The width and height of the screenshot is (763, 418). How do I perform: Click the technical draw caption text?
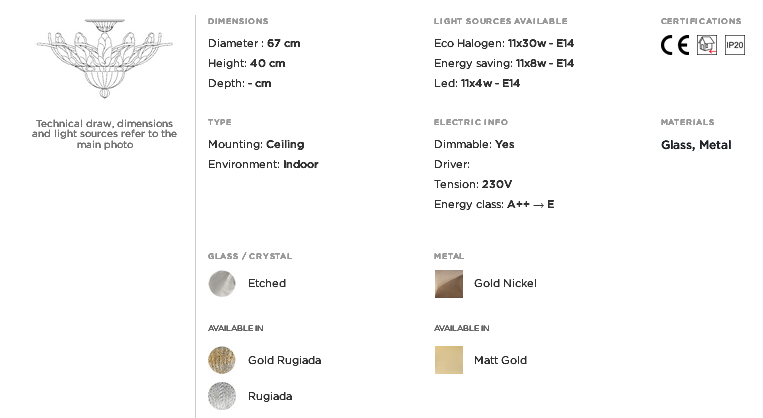(x=105, y=134)
